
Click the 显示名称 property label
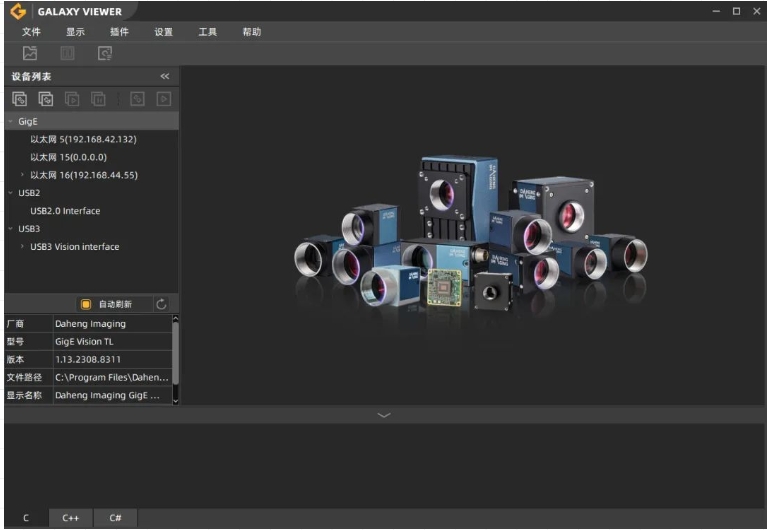[24, 395]
